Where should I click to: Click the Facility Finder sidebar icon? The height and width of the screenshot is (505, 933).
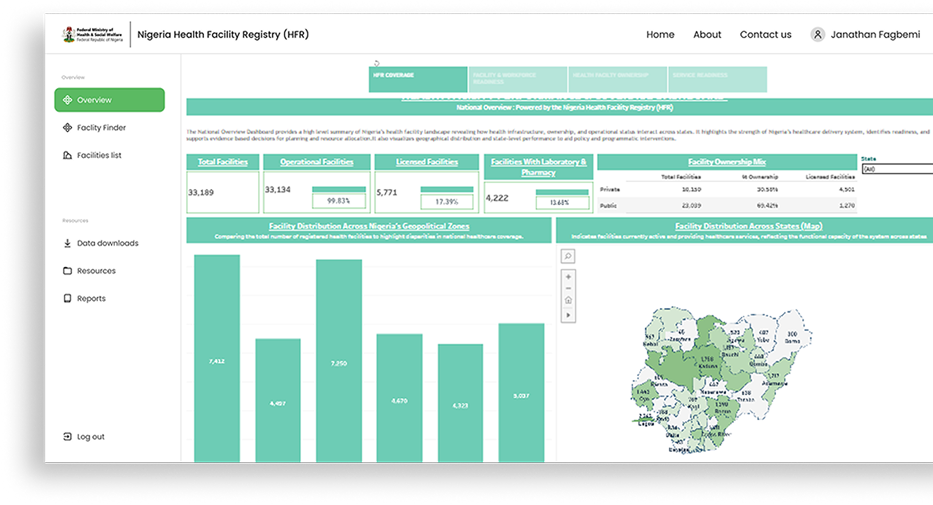coord(67,127)
